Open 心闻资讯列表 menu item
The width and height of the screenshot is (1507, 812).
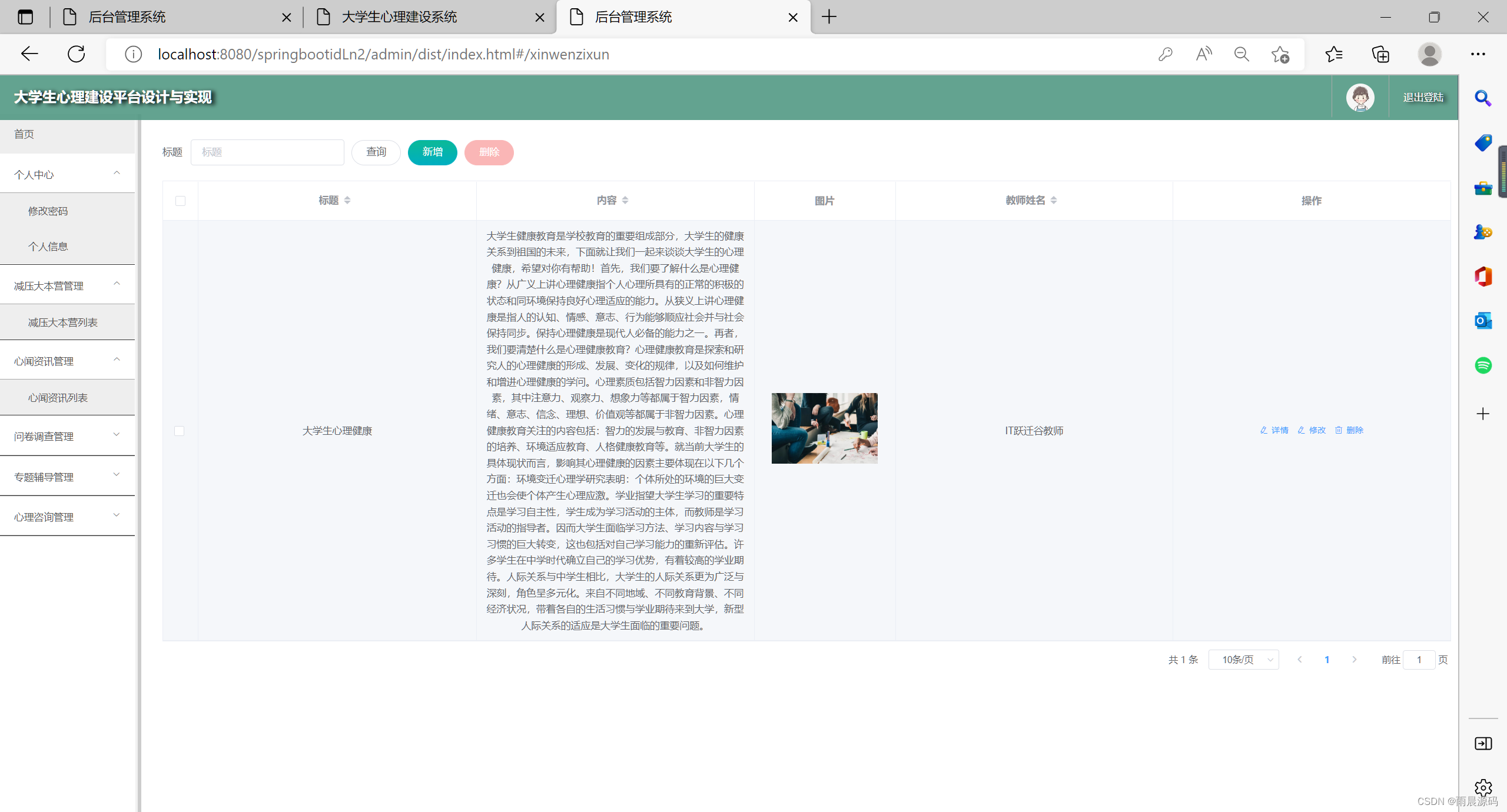[x=67, y=397]
